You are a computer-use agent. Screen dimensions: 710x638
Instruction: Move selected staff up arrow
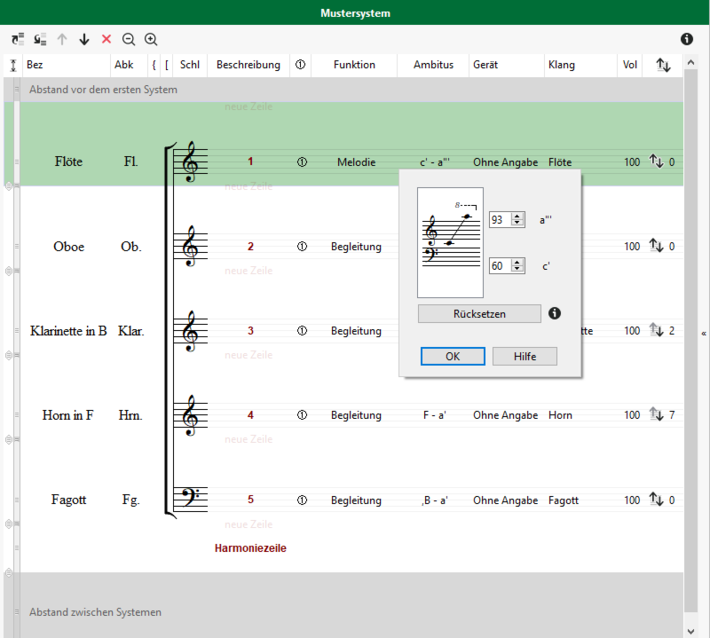coord(62,39)
